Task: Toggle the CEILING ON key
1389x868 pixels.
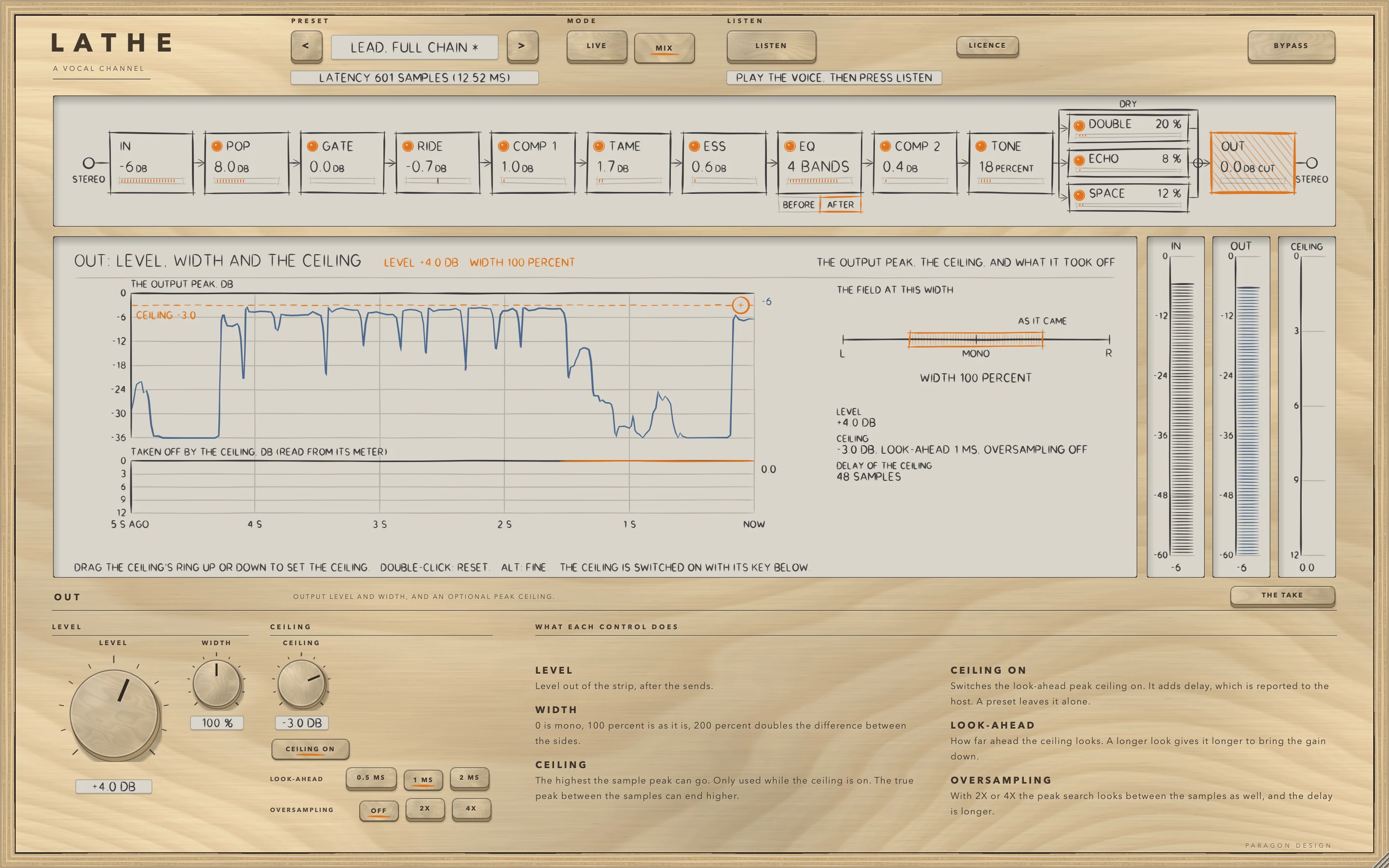Action: tap(310, 749)
